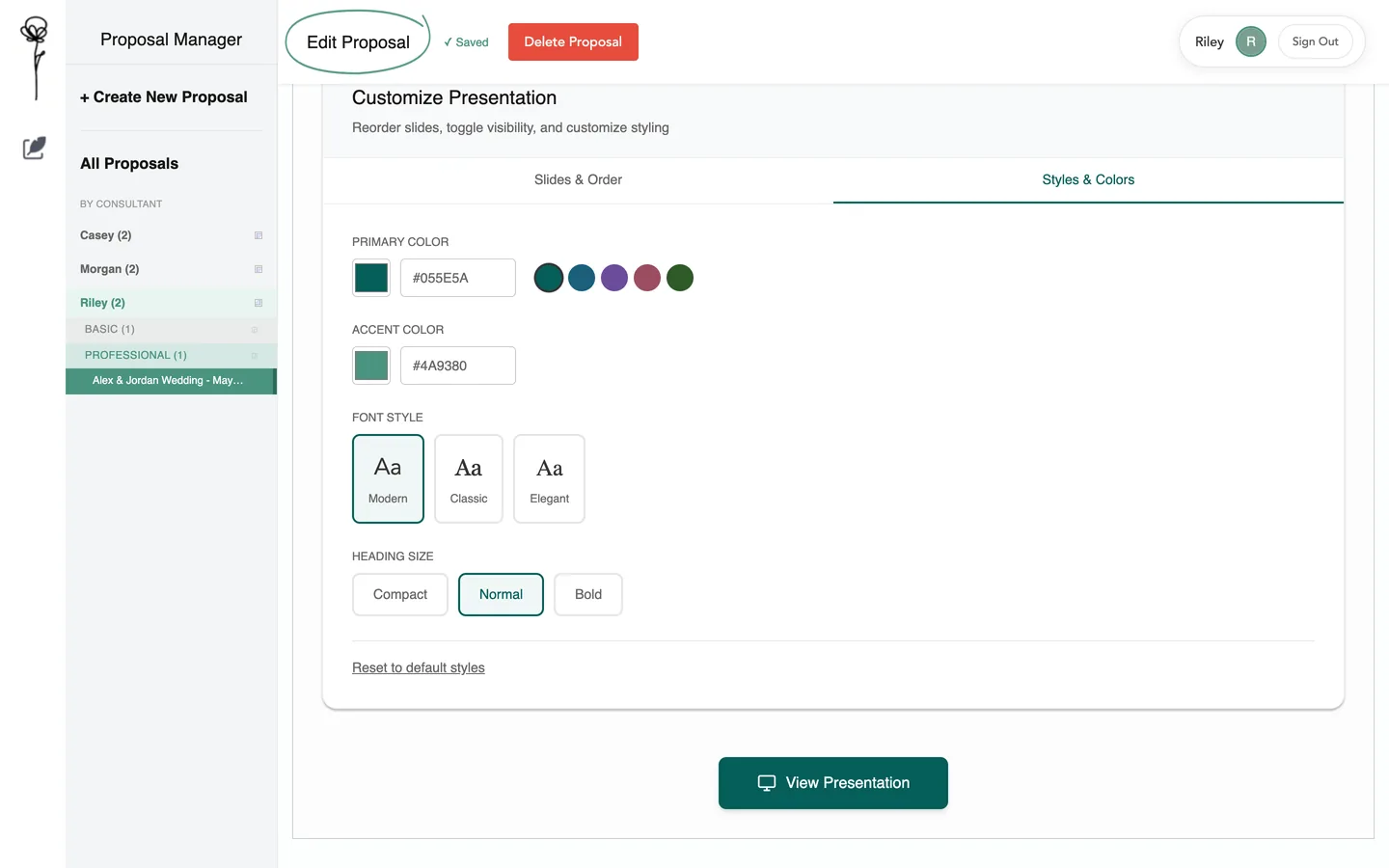Image resolution: width=1389 pixels, height=868 pixels.
Task: Toggle the expand icon beside Casey (2)
Action: click(259, 235)
